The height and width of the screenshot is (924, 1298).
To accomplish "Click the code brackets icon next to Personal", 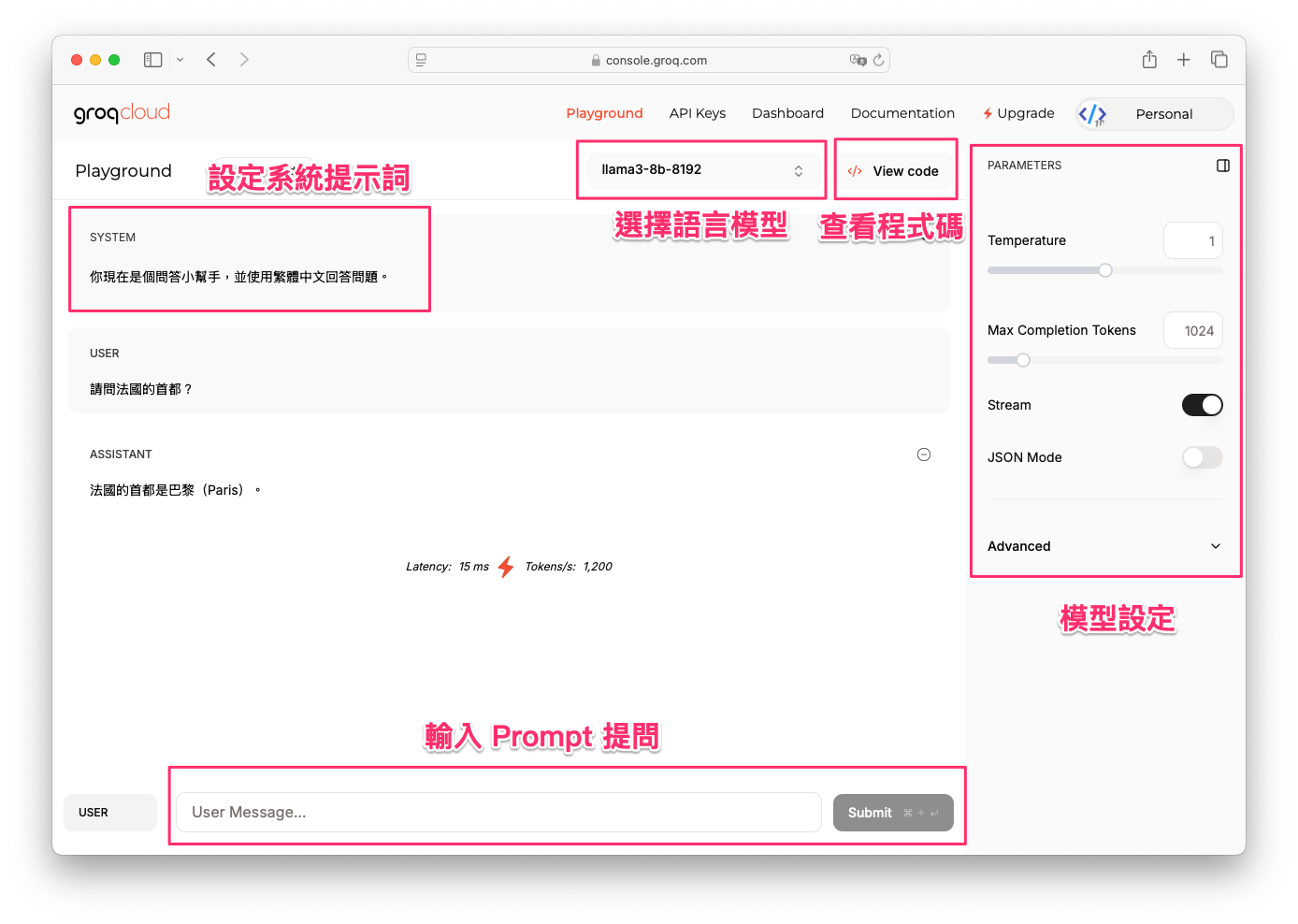I will pos(1092,114).
